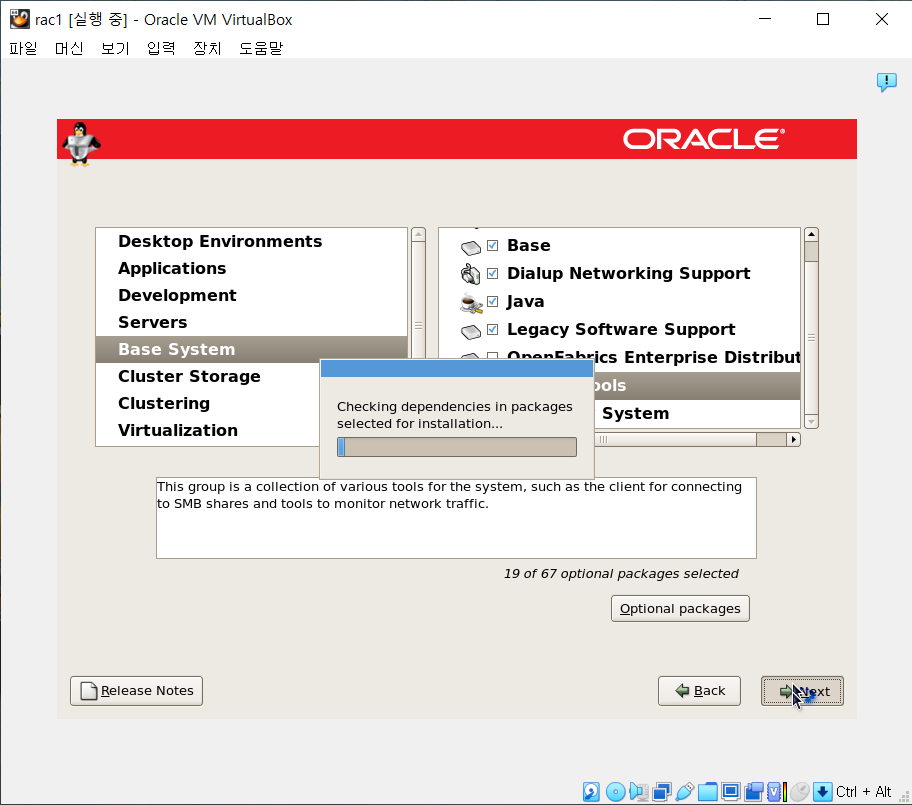Select Applications category
912x805 pixels.
pyautogui.click(x=251, y=268)
